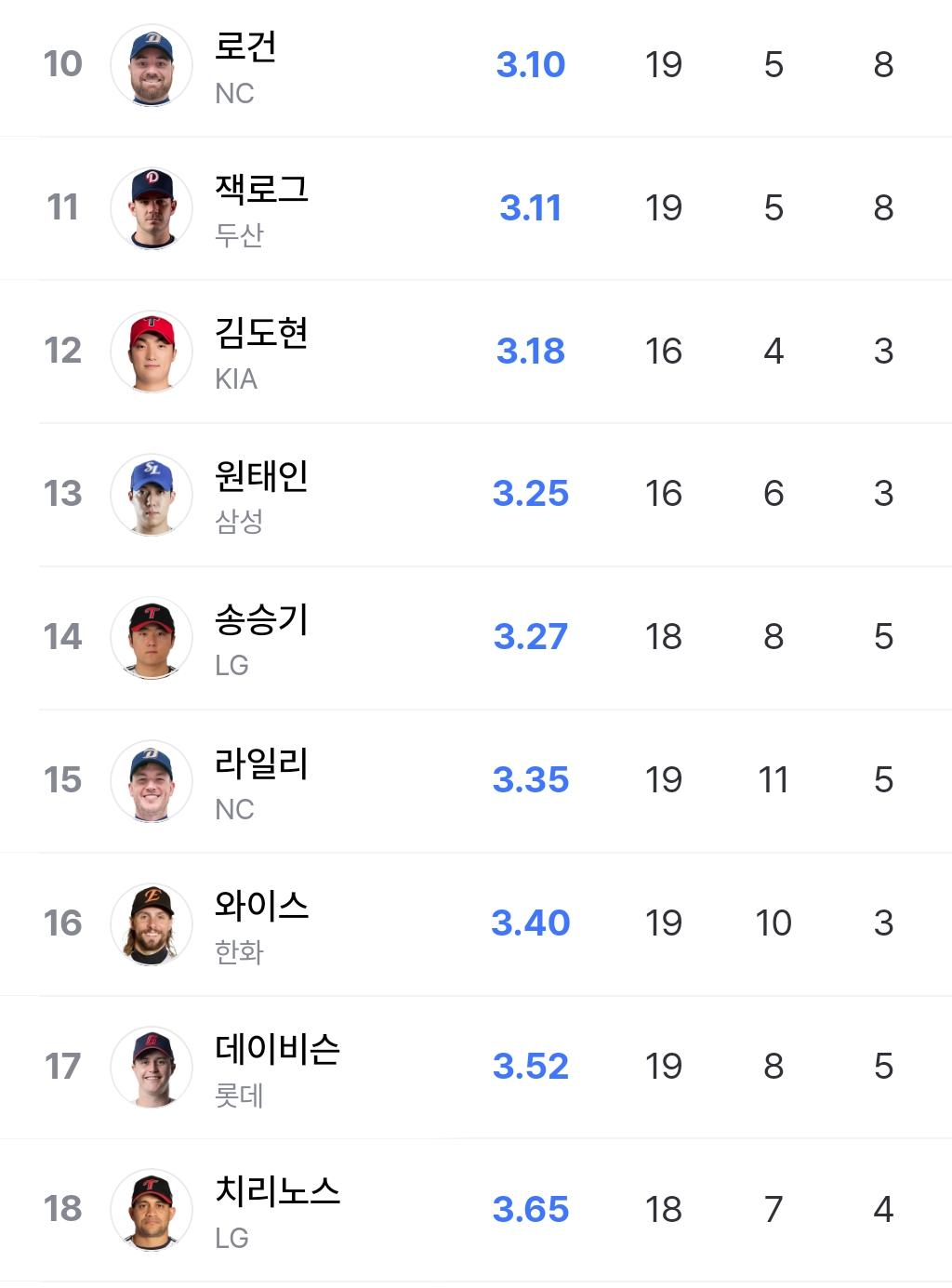Click player name 로건
The image size is (952, 1288).
[245, 46]
